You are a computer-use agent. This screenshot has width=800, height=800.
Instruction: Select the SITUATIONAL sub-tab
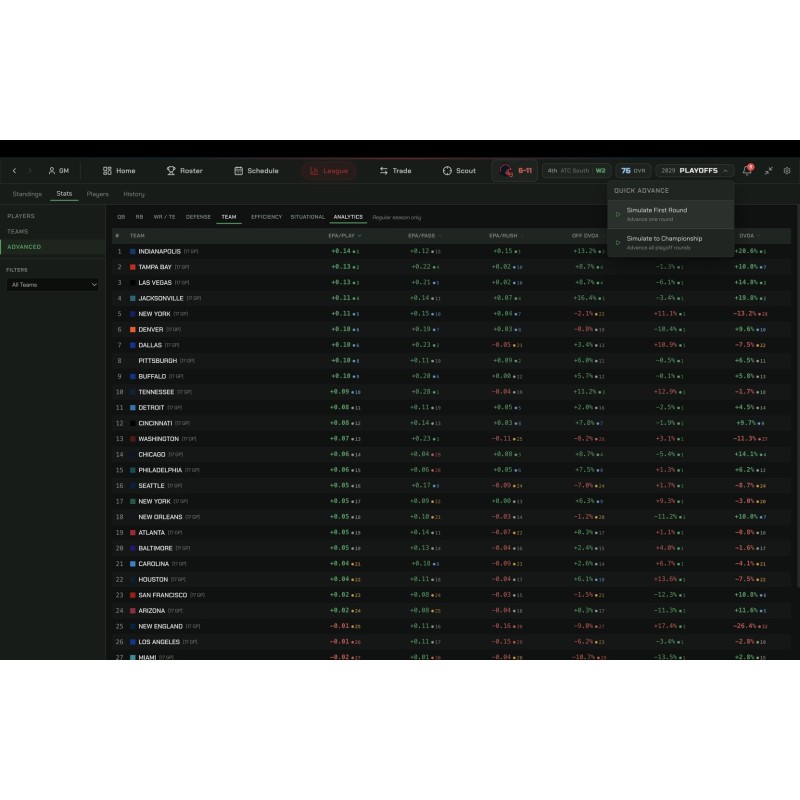click(308, 217)
